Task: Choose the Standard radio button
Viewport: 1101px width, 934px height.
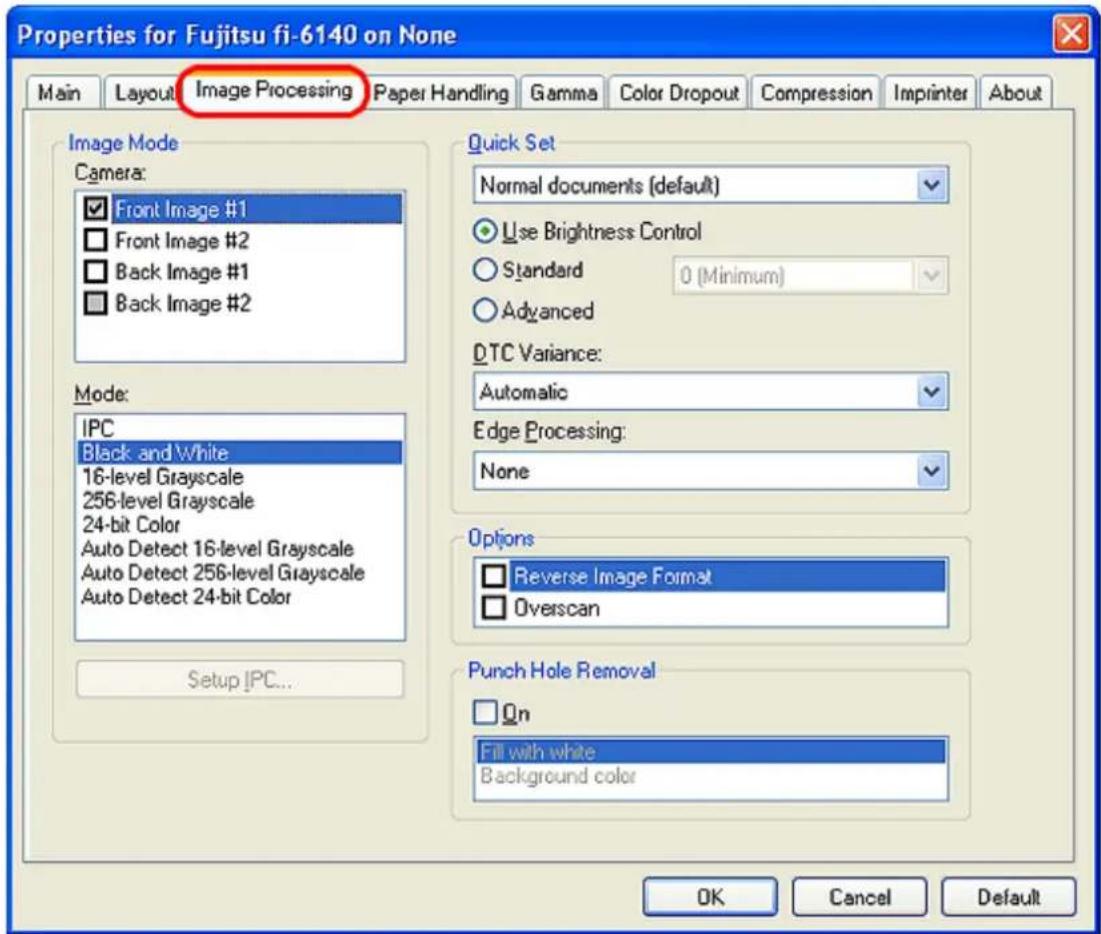Action: tap(485, 270)
